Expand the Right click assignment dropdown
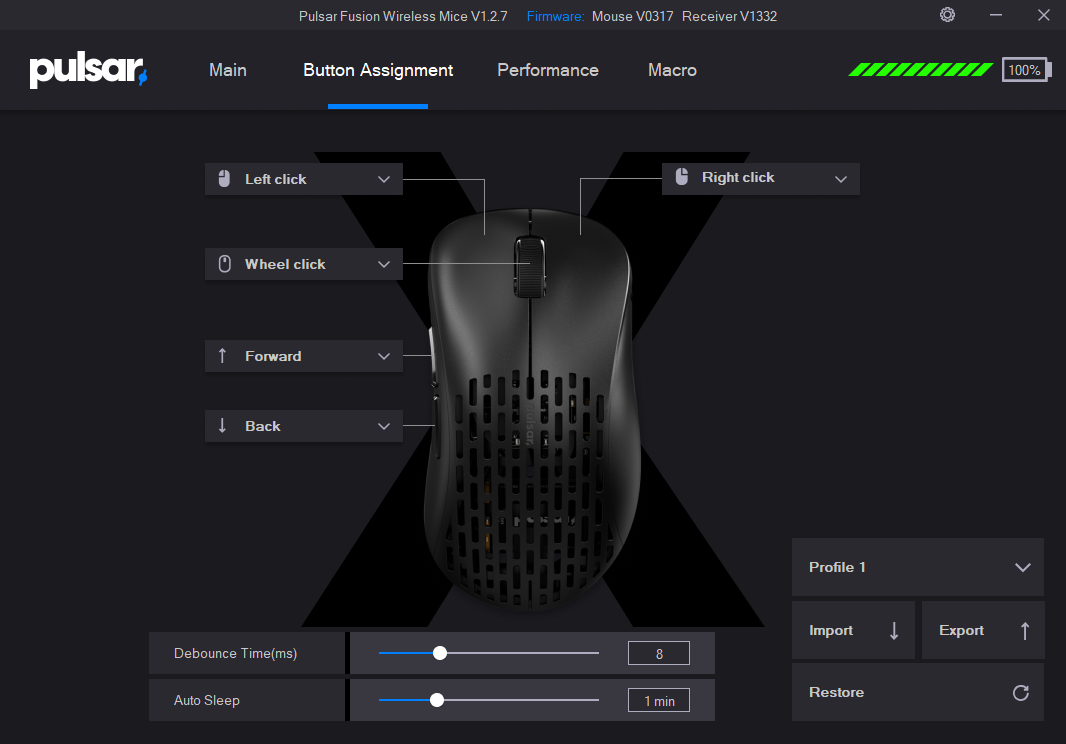The image size is (1066, 744). pos(840,178)
